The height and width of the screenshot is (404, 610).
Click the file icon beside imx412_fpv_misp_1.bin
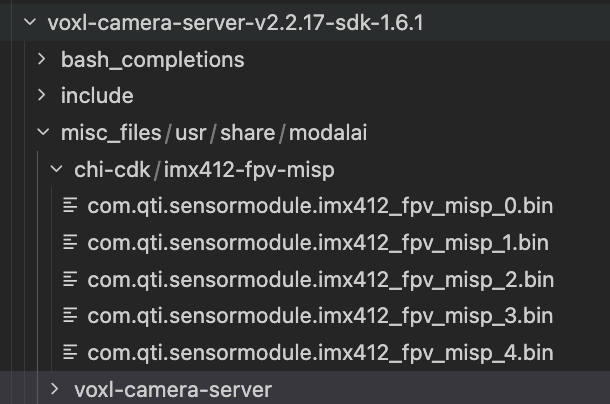pyautogui.click(x=70, y=242)
